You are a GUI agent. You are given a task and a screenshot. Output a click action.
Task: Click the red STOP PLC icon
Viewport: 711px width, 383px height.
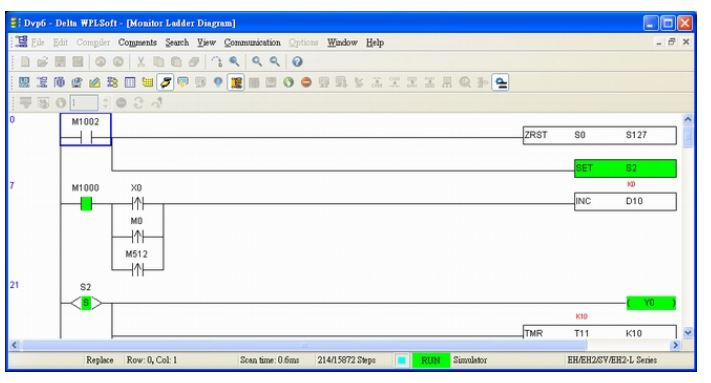306,82
